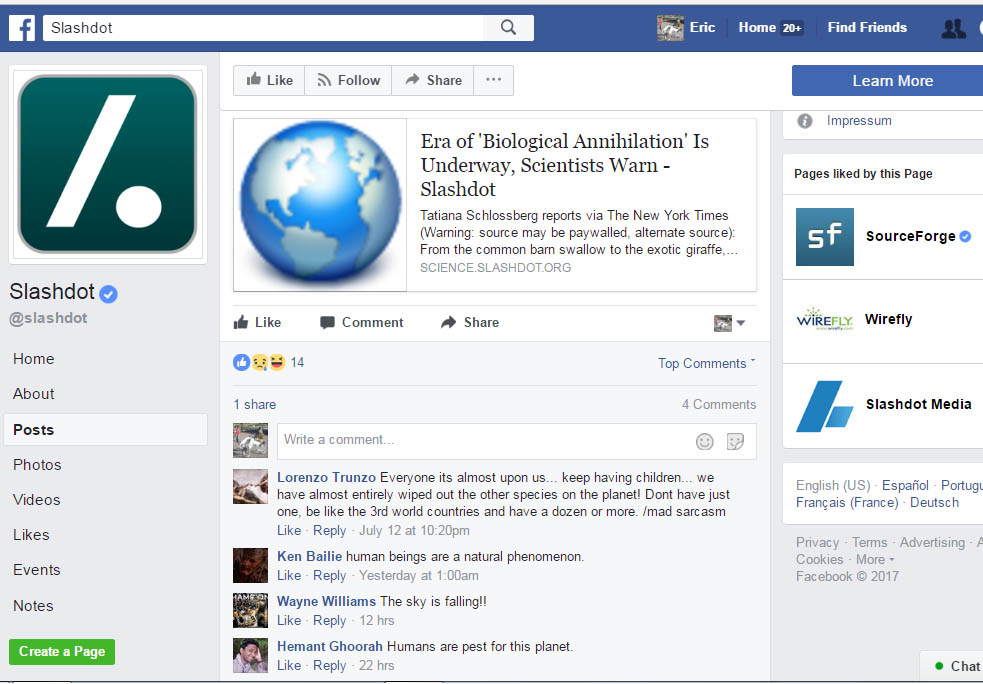Insert an emoji in the comment box
Viewport: 983px width, 684px height.
705,441
